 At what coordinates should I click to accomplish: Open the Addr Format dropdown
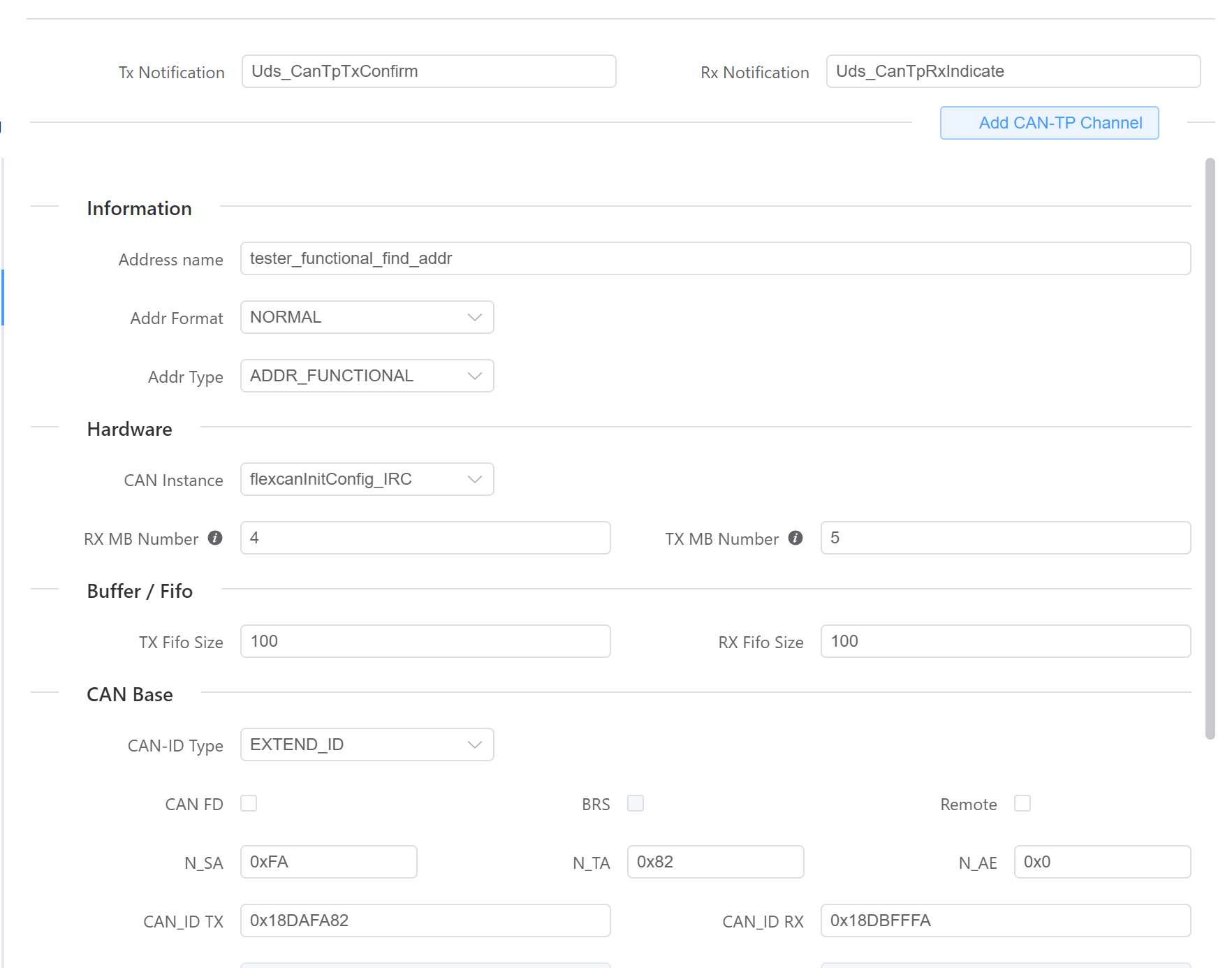(x=367, y=317)
